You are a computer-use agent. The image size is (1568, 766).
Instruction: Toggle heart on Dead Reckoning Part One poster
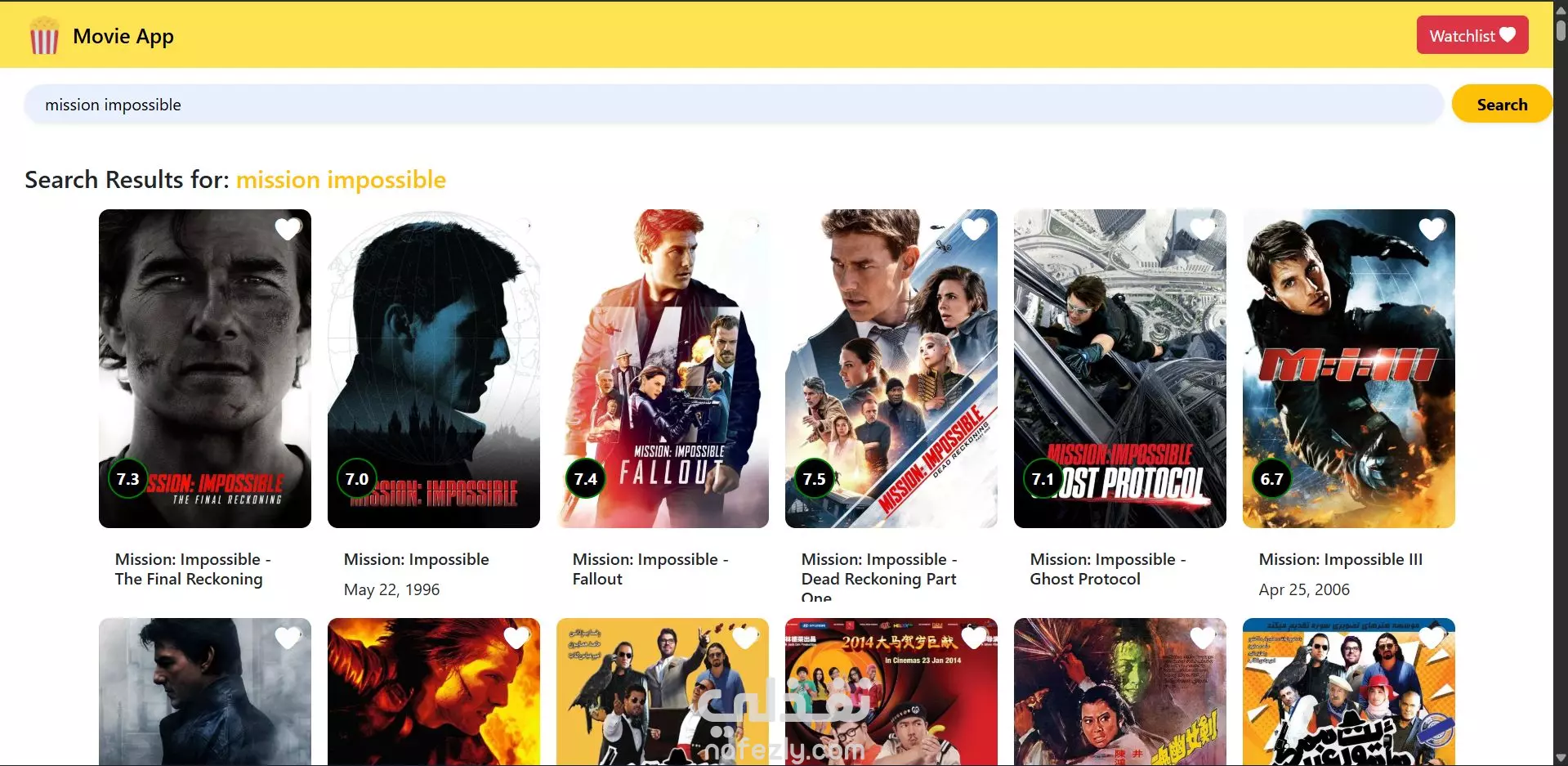pyautogui.click(x=974, y=230)
